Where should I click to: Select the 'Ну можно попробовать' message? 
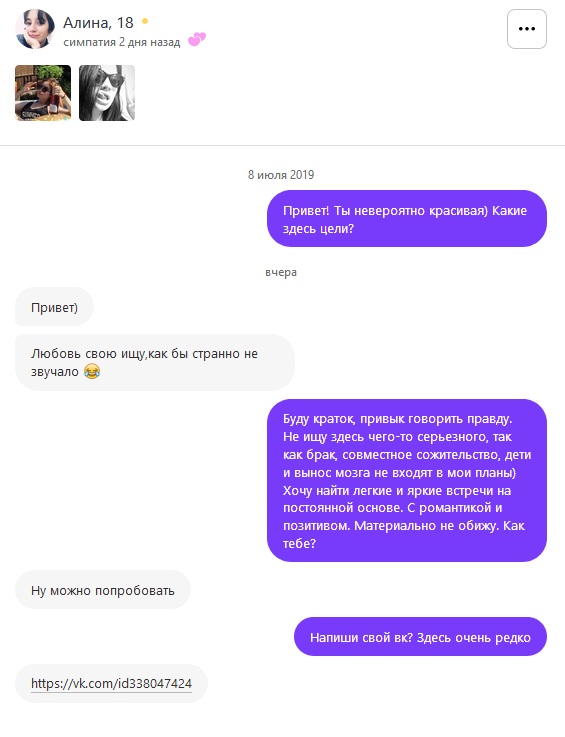[103, 590]
